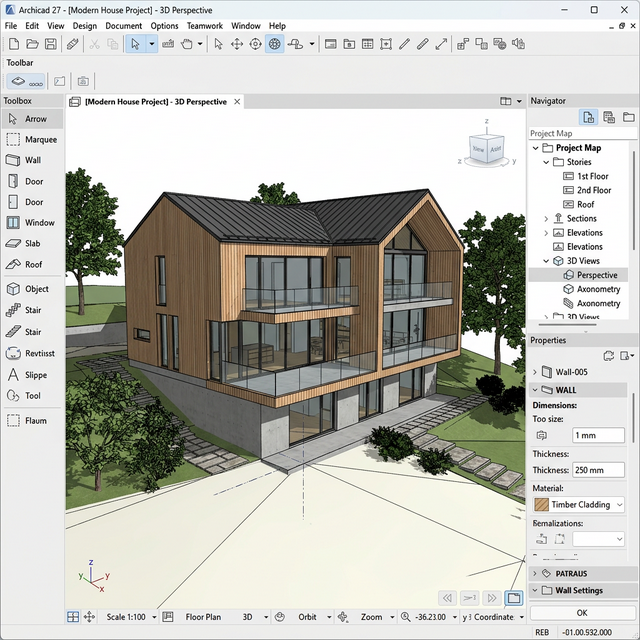Expand the Sections tree node
This screenshot has height=640, width=640.
(x=546, y=219)
